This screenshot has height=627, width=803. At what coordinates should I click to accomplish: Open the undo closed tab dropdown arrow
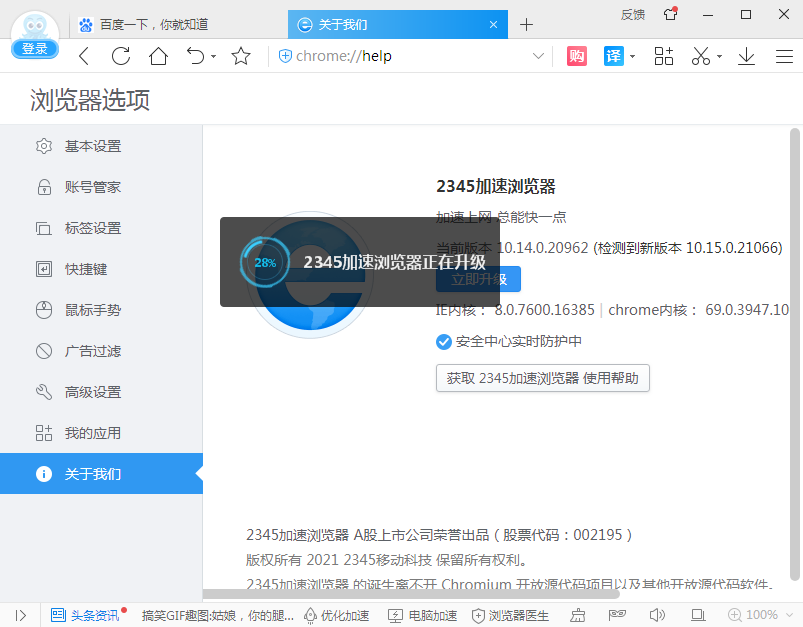tap(213, 56)
